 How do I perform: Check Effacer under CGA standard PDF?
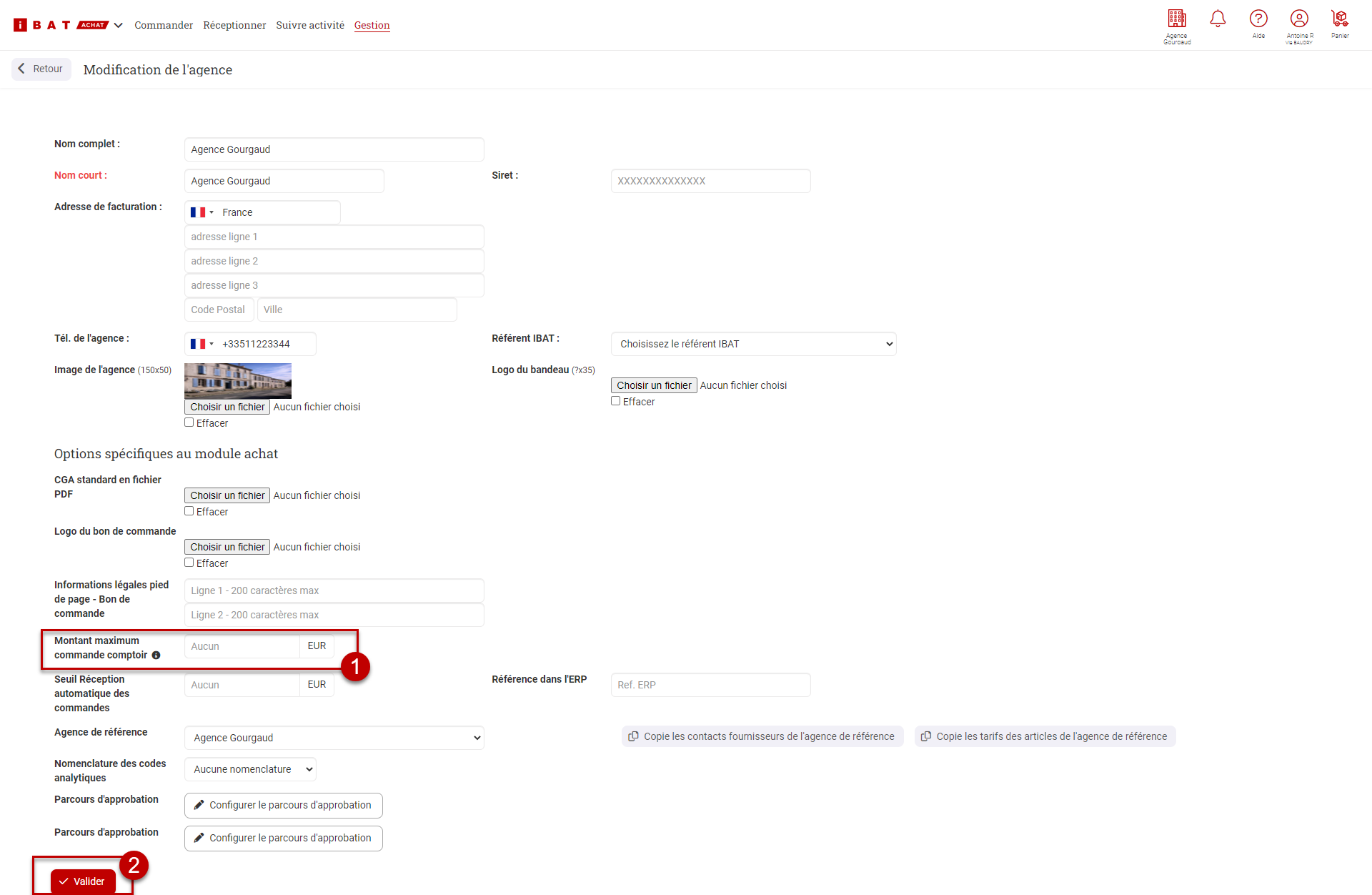[x=189, y=511]
